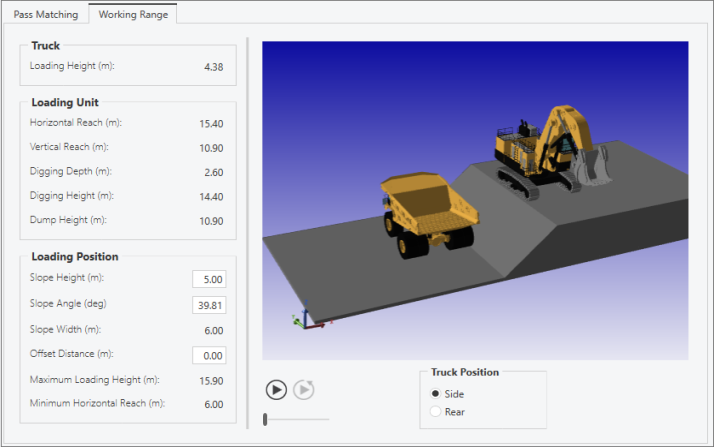Click the Loading Unit group heading
Viewport: 714px width, 447px height.
[x=65, y=102]
